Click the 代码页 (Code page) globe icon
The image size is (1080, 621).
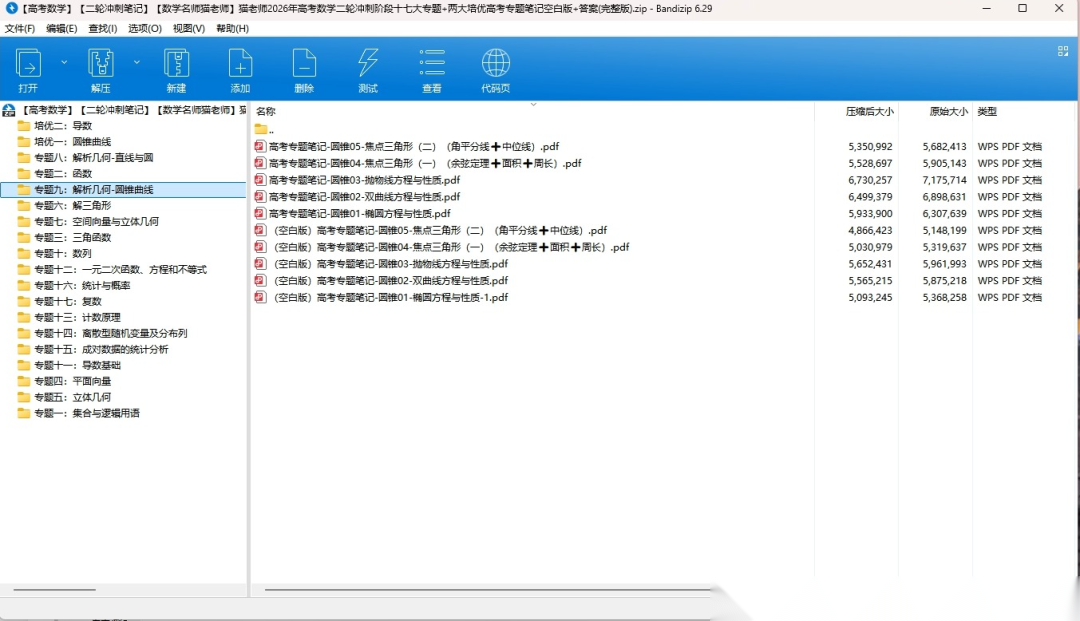point(496,65)
